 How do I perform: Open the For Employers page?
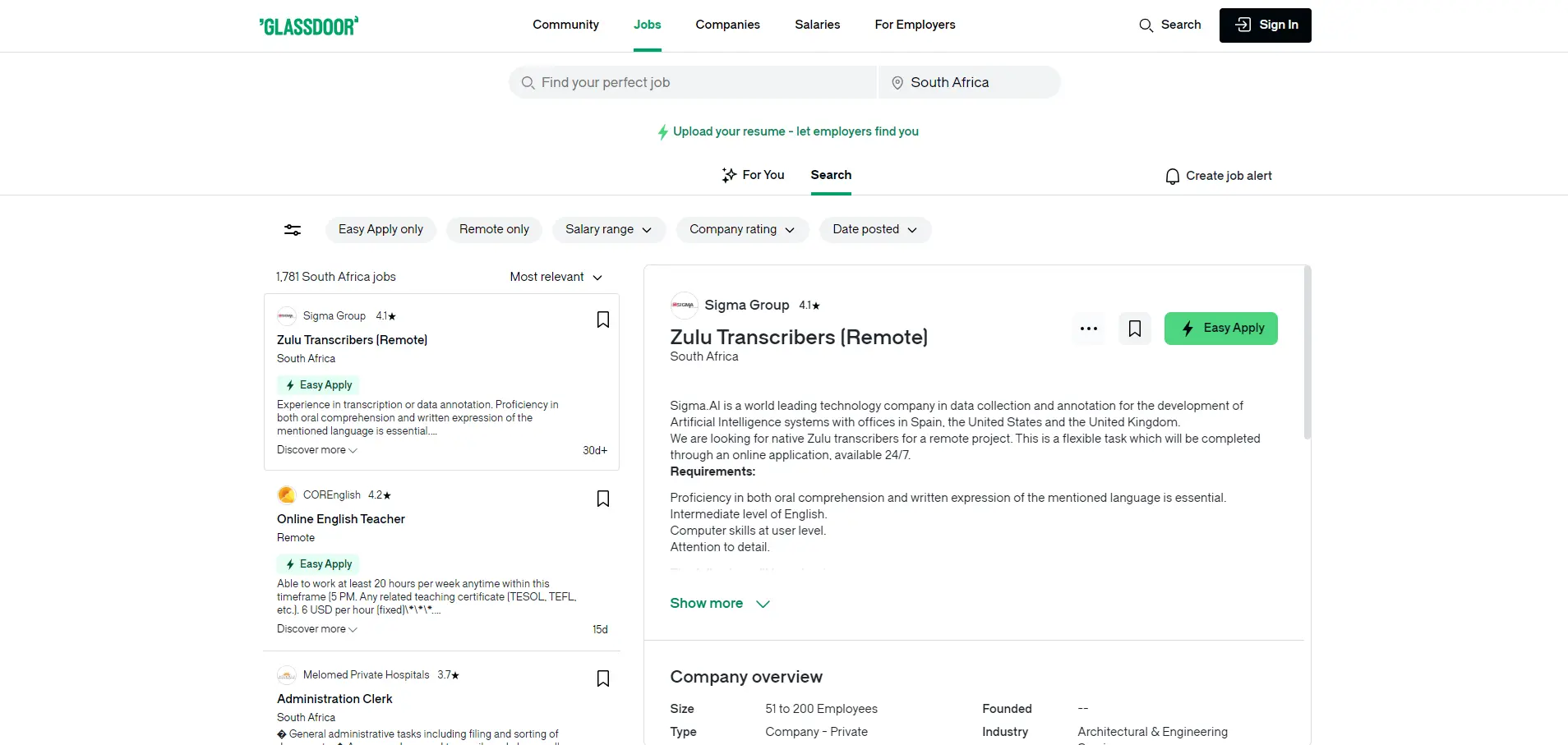(x=915, y=25)
